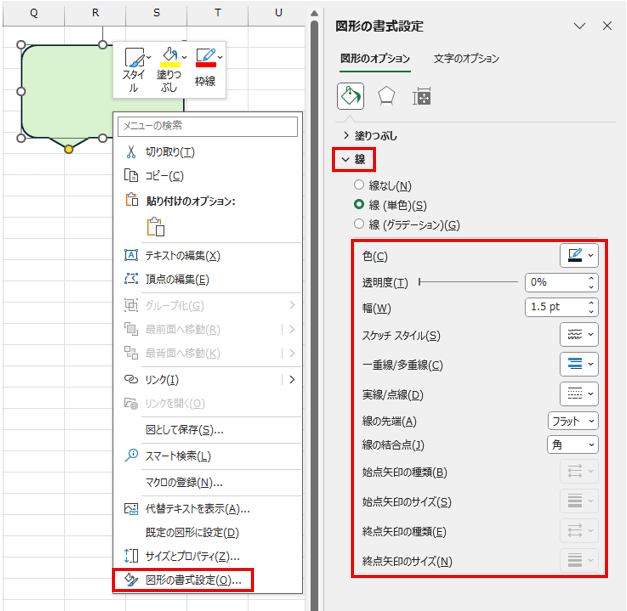
Task: Click the メニューの検索 search field
Action: (208, 126)
